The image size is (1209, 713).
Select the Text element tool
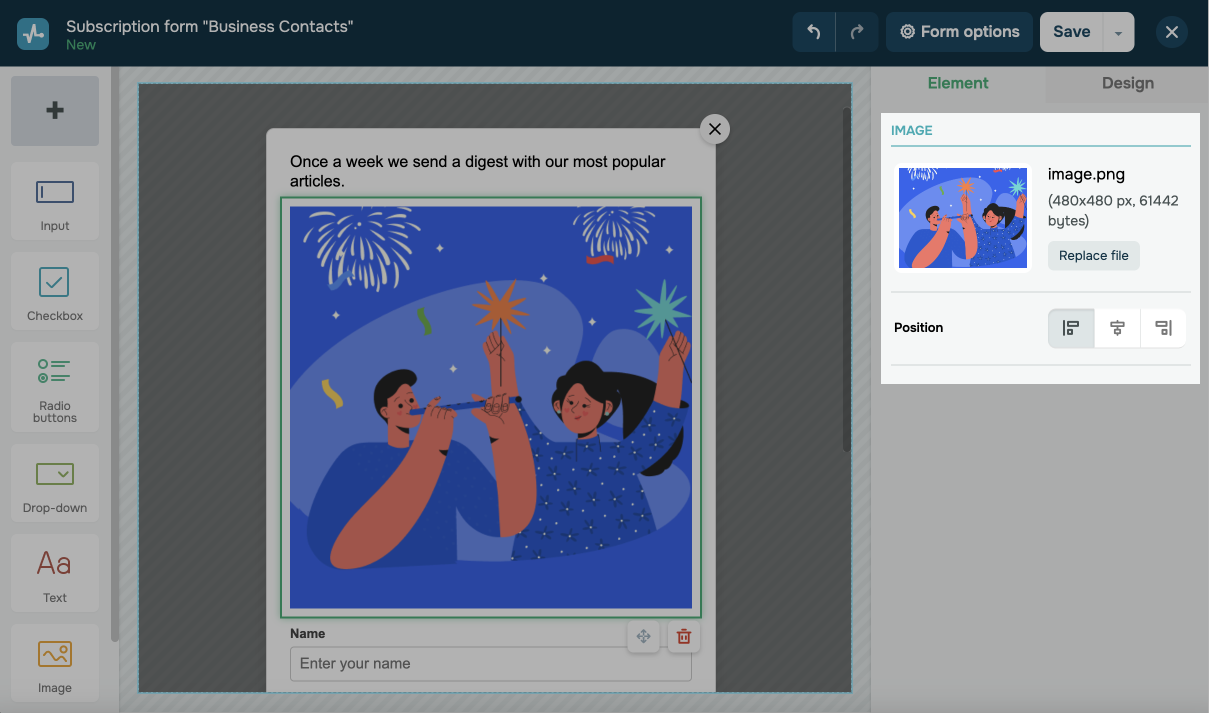[55, 573]
